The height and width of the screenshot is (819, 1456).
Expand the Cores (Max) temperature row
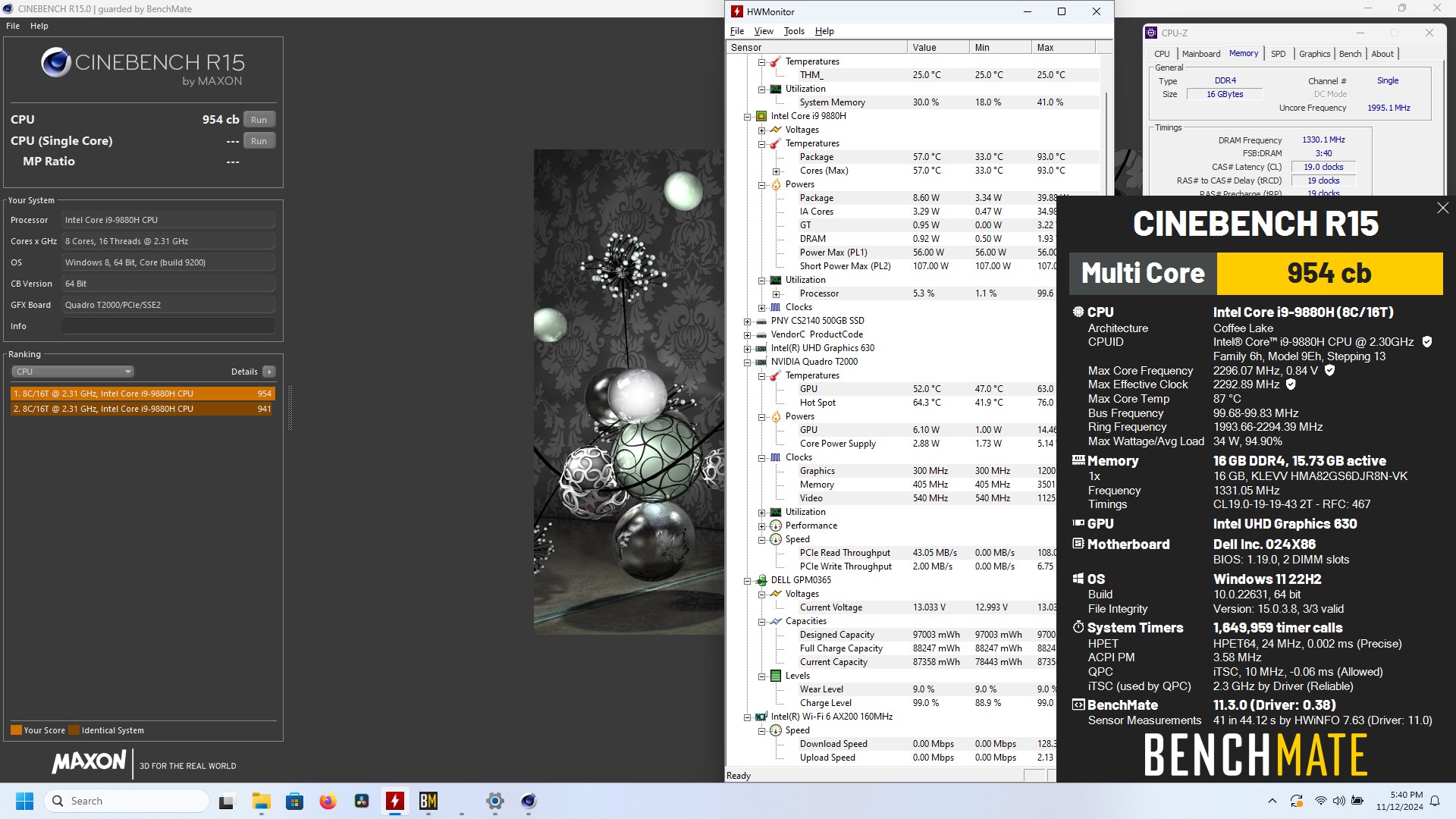tap(776, 171)
